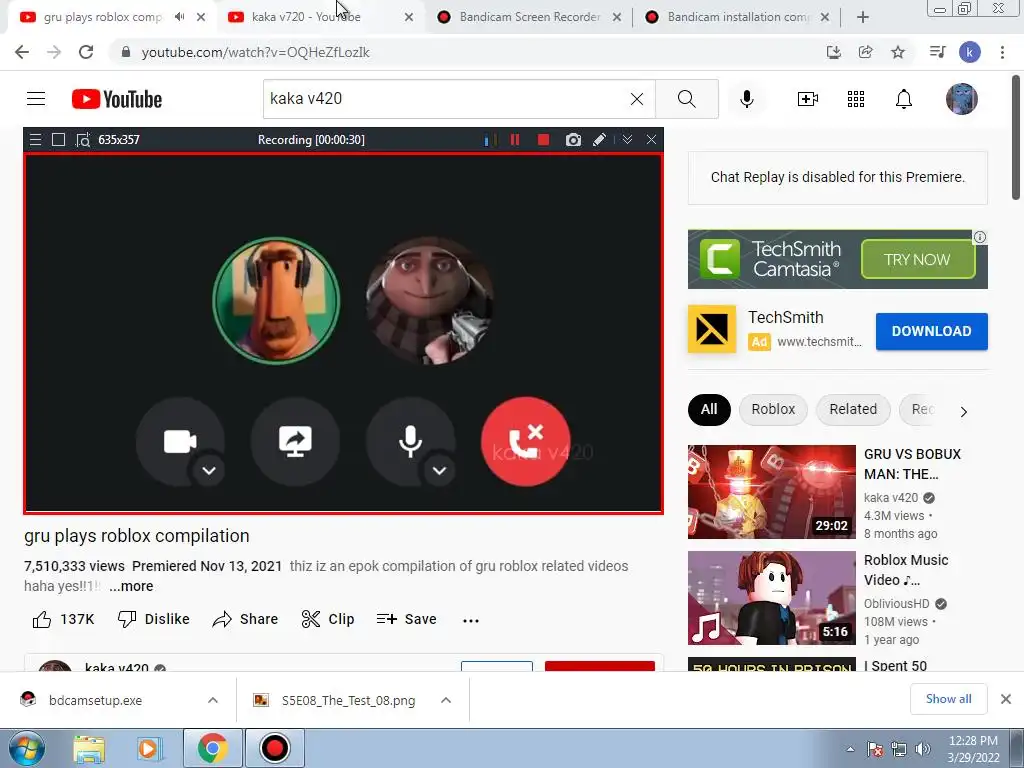This screenshot has width=1024, height=768.
Task: Dislike the video
Action: 153,619
